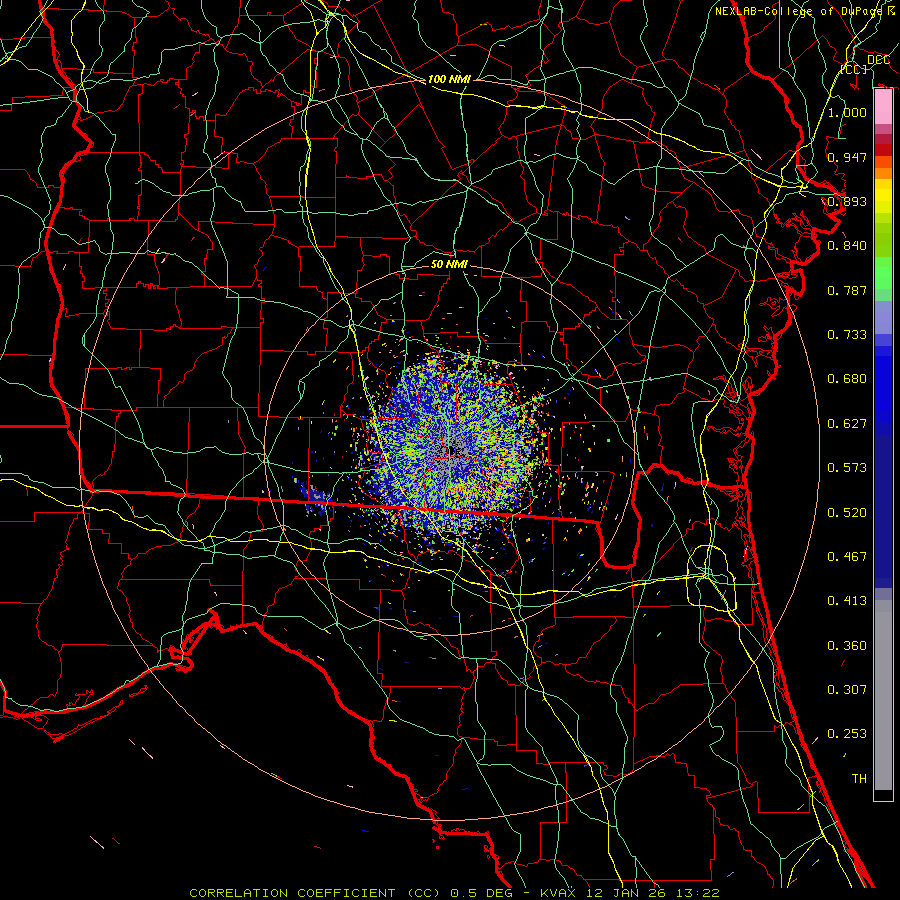Click the 100 NMI range ring label

point(449,79)
